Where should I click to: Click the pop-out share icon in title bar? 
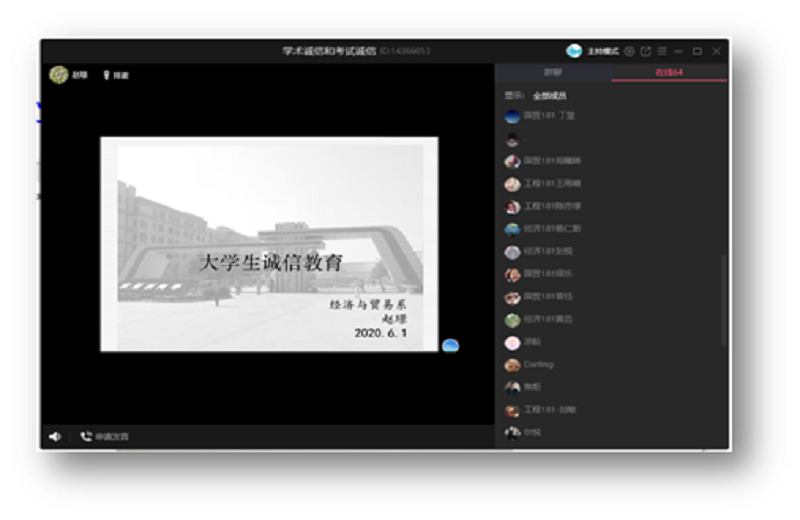645,51
